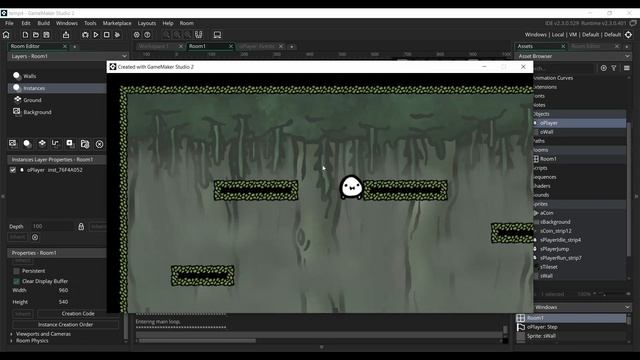Viewport: 640px width, 360px height.
Task: Close the Room1 tab
Action: point(231,46)
